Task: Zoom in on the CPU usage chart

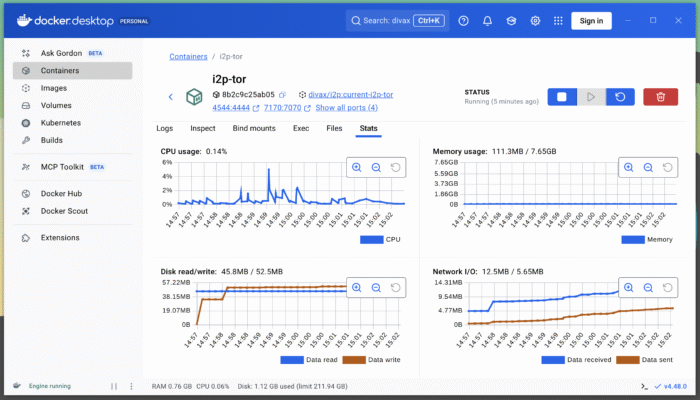Action: coord(356,168)
